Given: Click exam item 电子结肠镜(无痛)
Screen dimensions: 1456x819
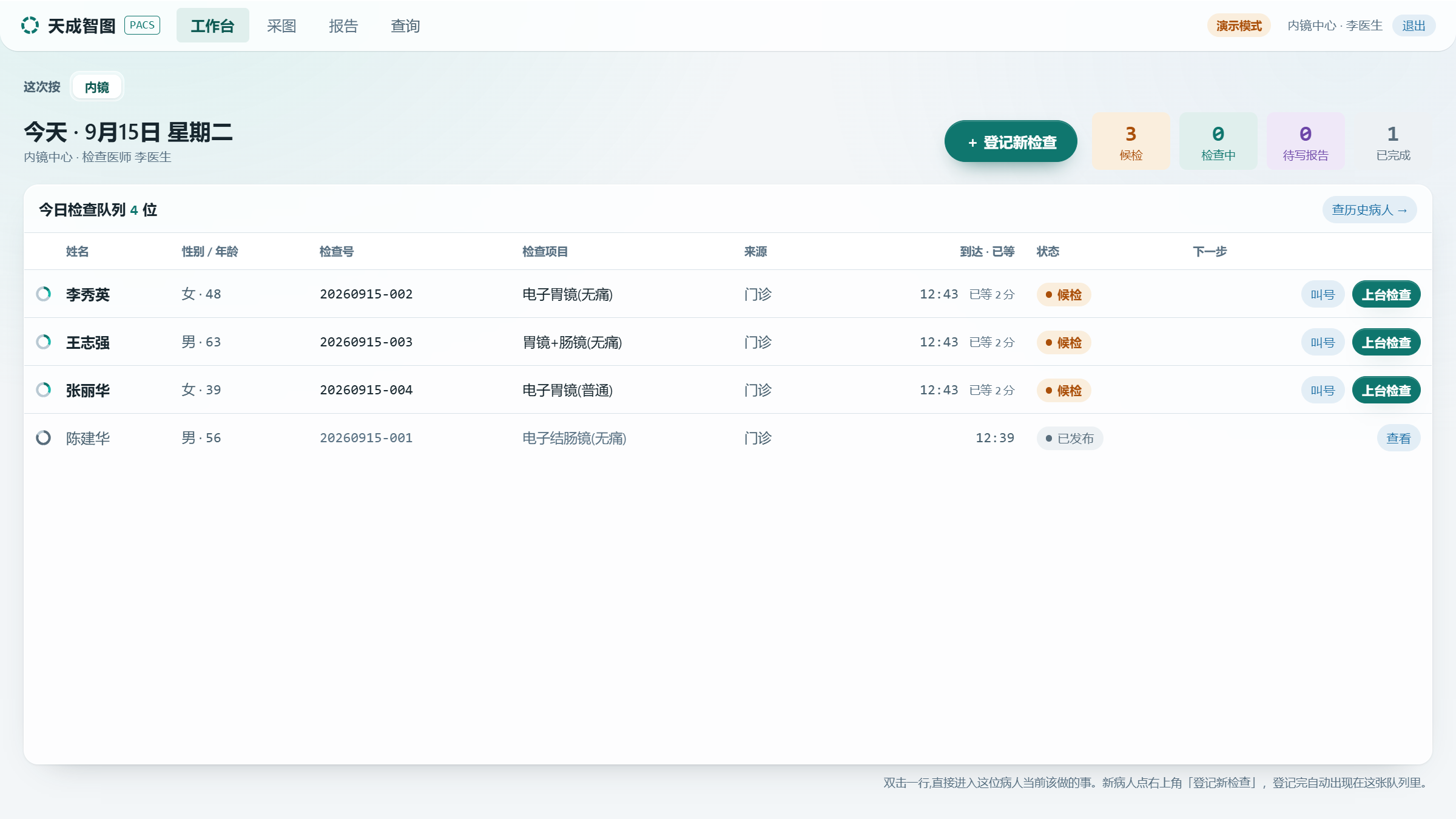Looking at the screenshot, I should point(575,438).
